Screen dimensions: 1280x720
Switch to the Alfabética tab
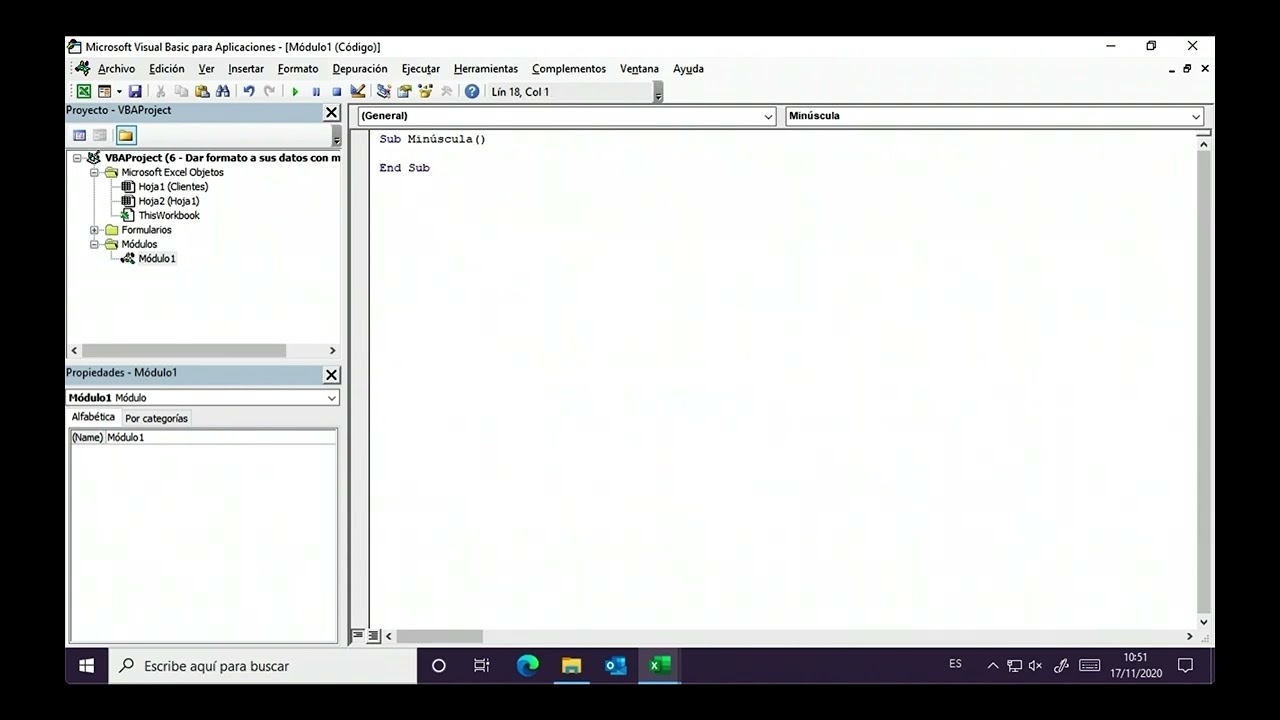(93, 417)
